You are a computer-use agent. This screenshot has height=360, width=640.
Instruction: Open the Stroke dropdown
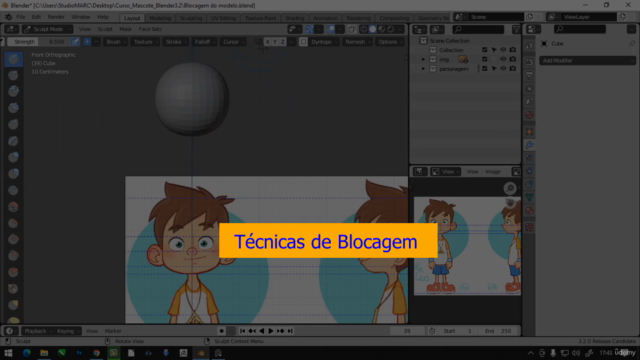tap(176, 42)
